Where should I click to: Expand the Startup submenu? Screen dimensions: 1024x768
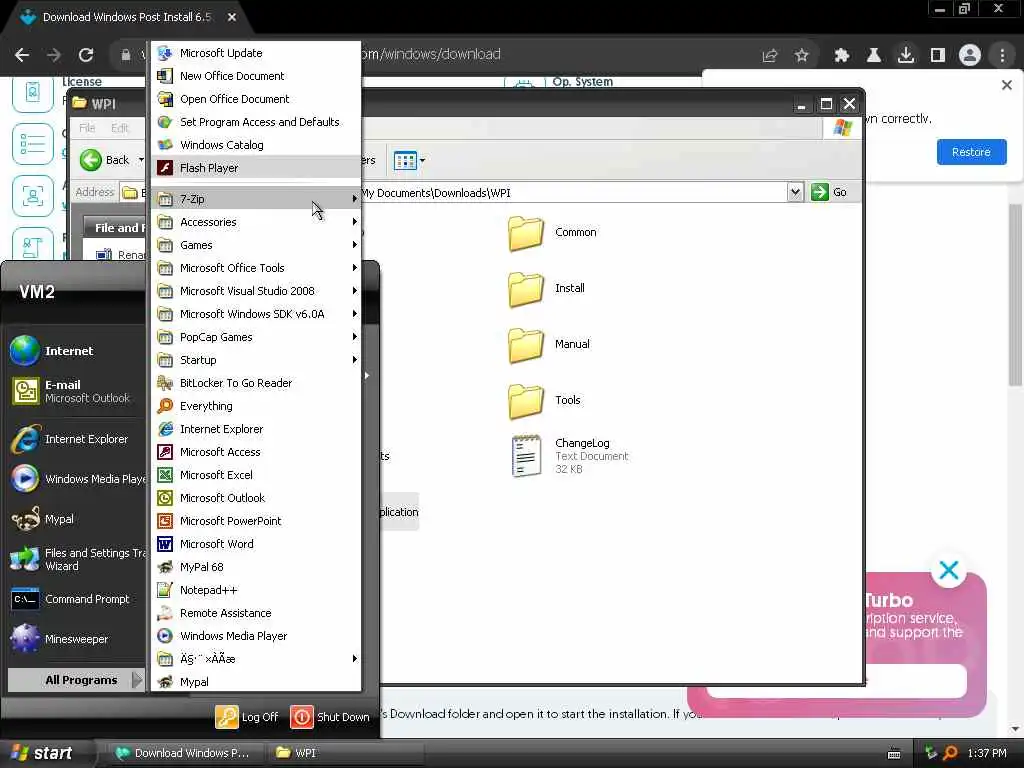pyautogui.click(x=255, y=359)
